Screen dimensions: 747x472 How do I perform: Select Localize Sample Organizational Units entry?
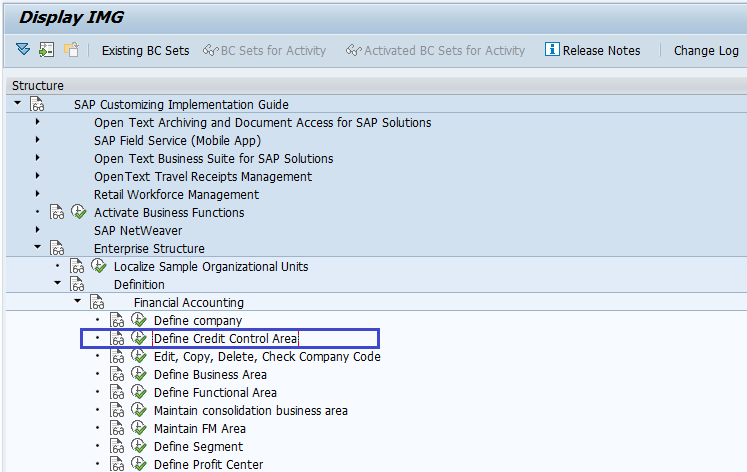click(x=211, y=267)
